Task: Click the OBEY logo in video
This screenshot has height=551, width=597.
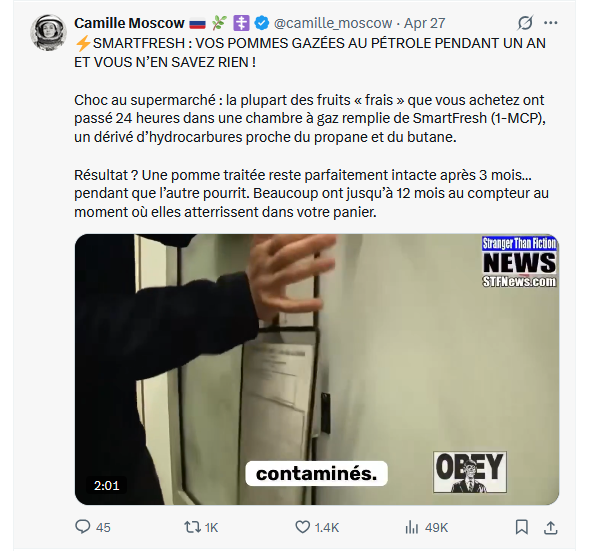Action: [x=470, y=472]
